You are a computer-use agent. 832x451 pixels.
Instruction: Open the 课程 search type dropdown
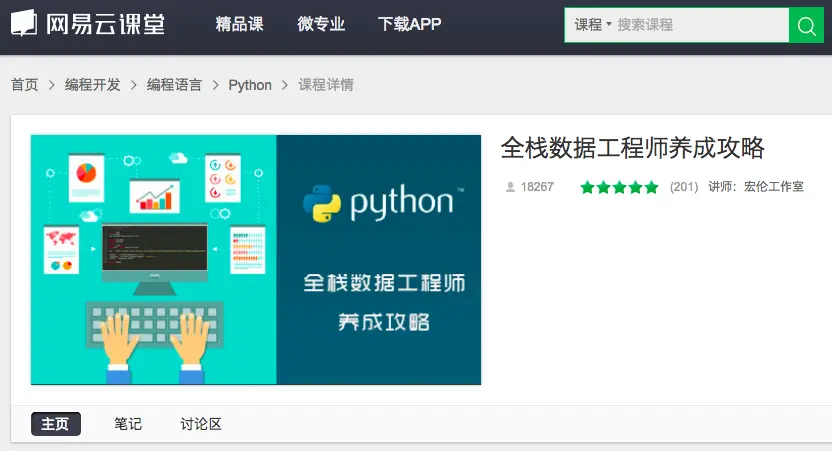(593, 24)
